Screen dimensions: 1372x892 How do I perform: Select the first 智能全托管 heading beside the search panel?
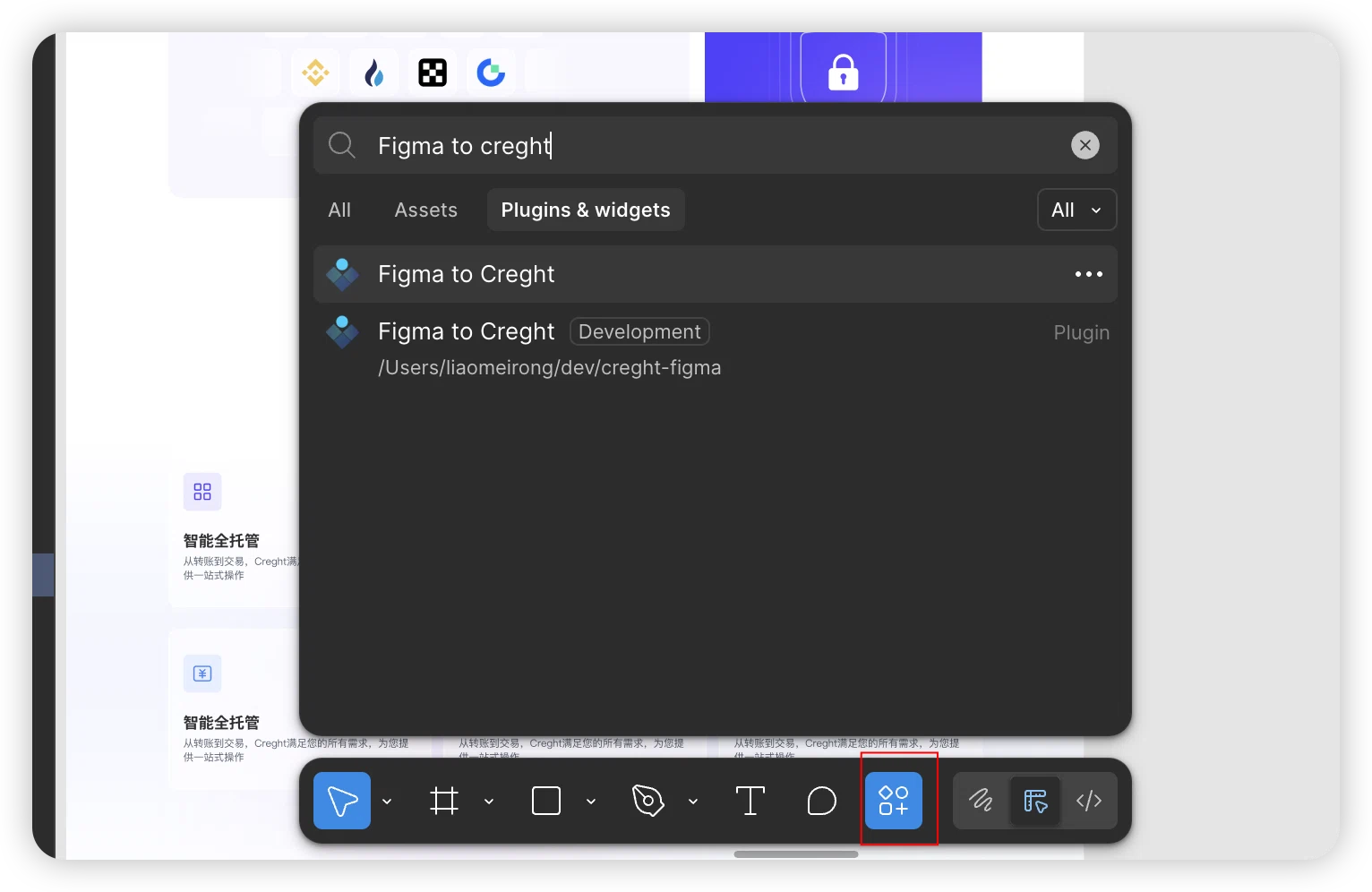pyautogui.click(x=221, y=541)
